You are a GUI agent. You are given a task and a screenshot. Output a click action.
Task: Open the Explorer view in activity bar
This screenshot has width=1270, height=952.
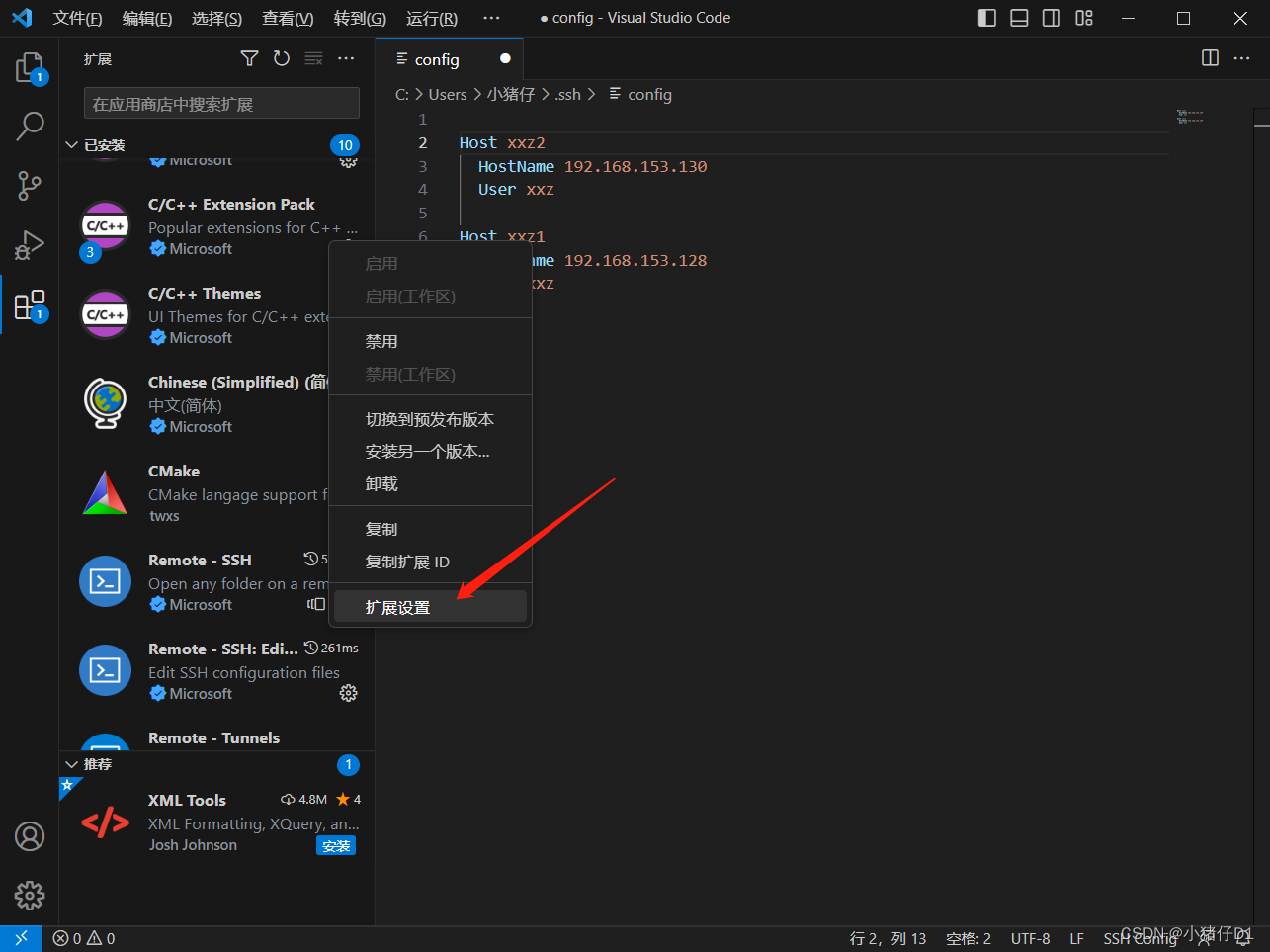pyautogui.click(x=30, y=68)
